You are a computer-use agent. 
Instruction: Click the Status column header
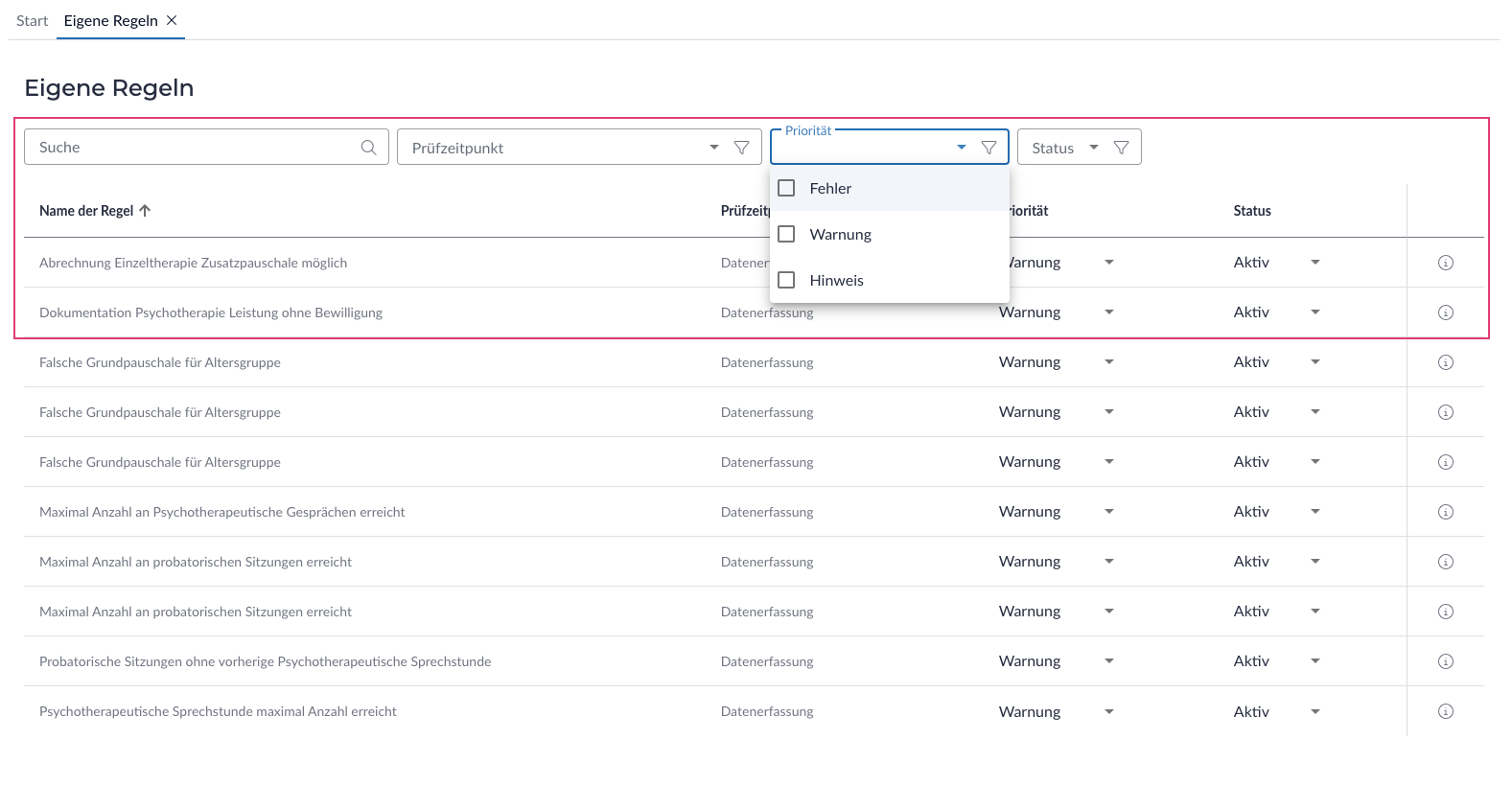coord(1251,211)
